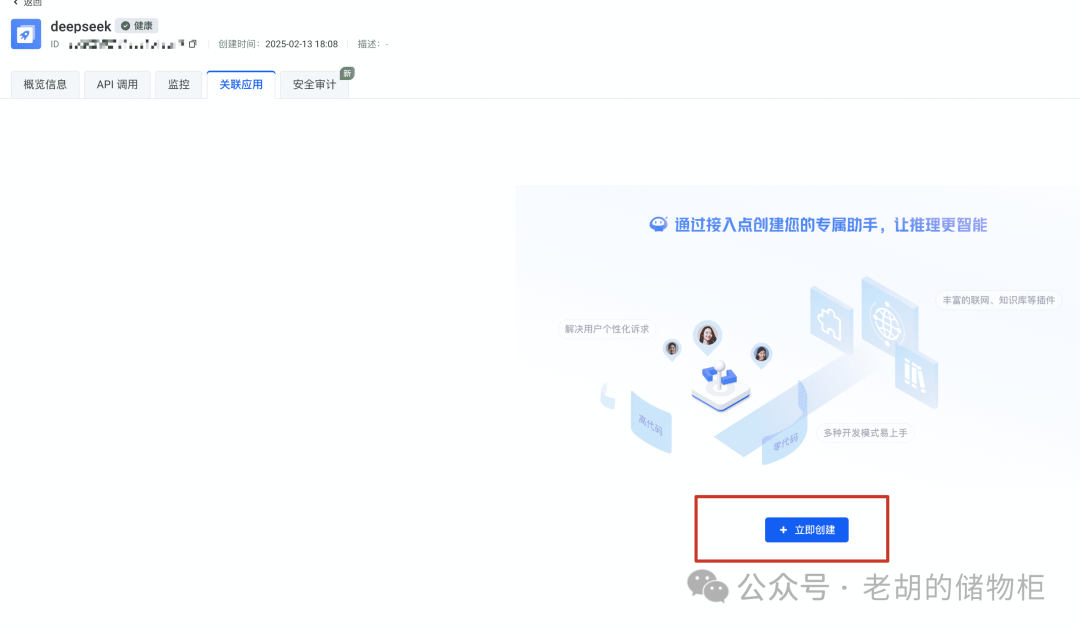The image size is (1080, 631).
Task: Click the green 新 badge on 安全审计
Action: (x=347, y=73)
